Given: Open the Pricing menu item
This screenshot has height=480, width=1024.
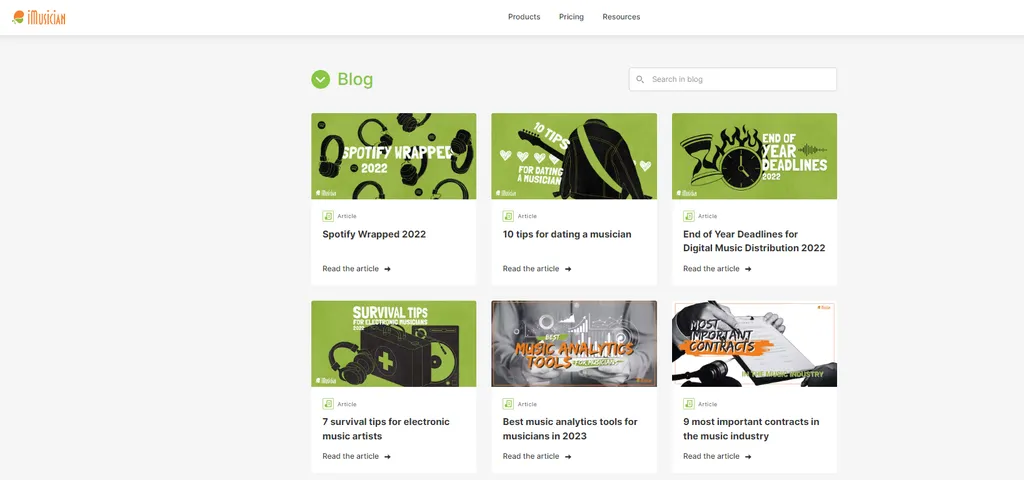Looking at the screenshot, I should point(571,17).
